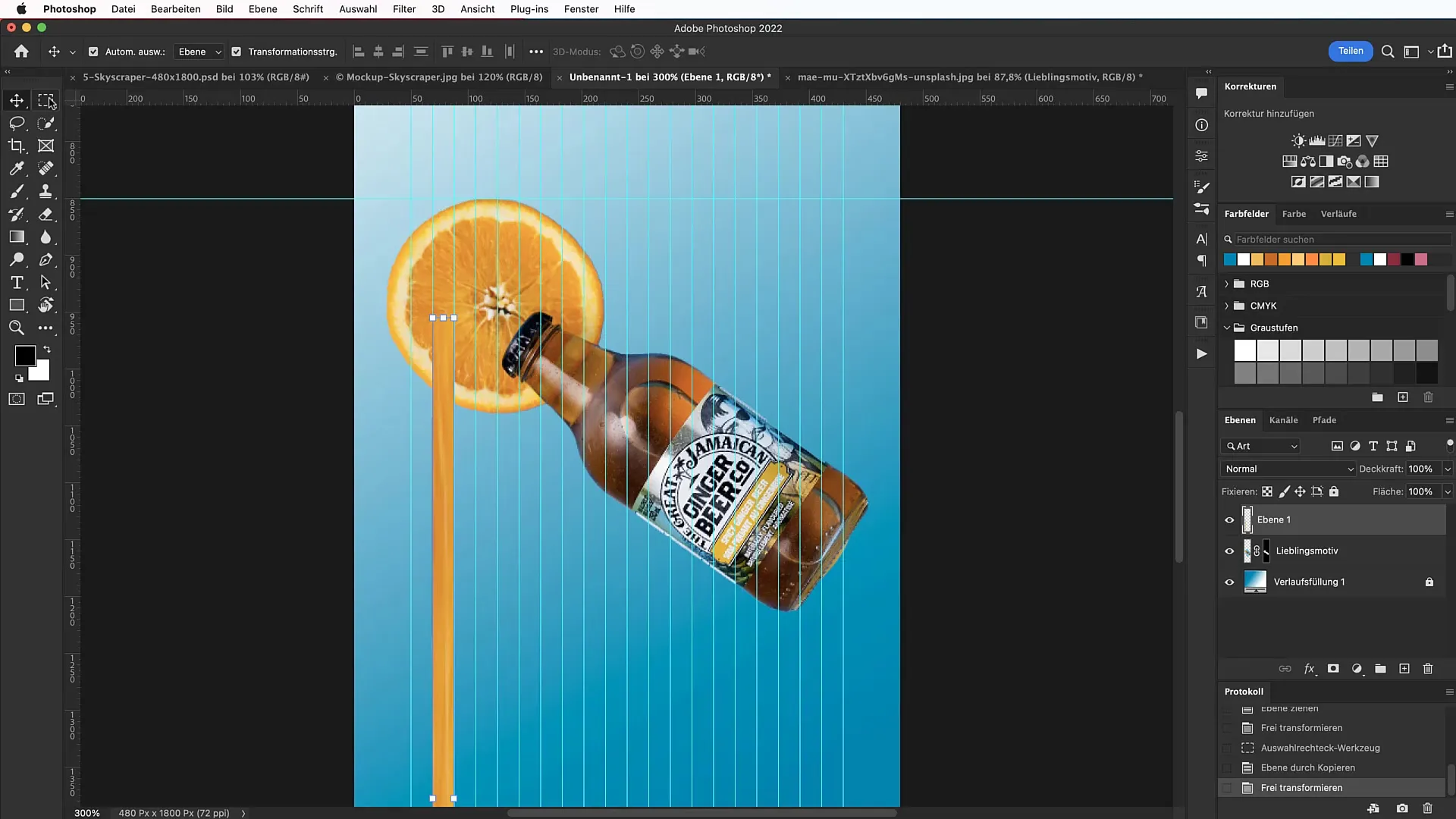
Task: Select the Frame tool
Action: 45,146
